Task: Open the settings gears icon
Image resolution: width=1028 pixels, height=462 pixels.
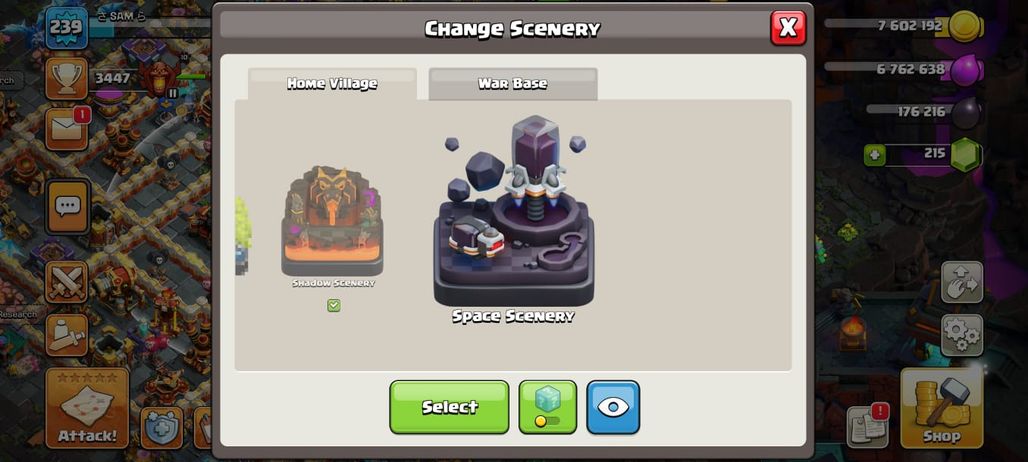Action: (x=962, y=335)
